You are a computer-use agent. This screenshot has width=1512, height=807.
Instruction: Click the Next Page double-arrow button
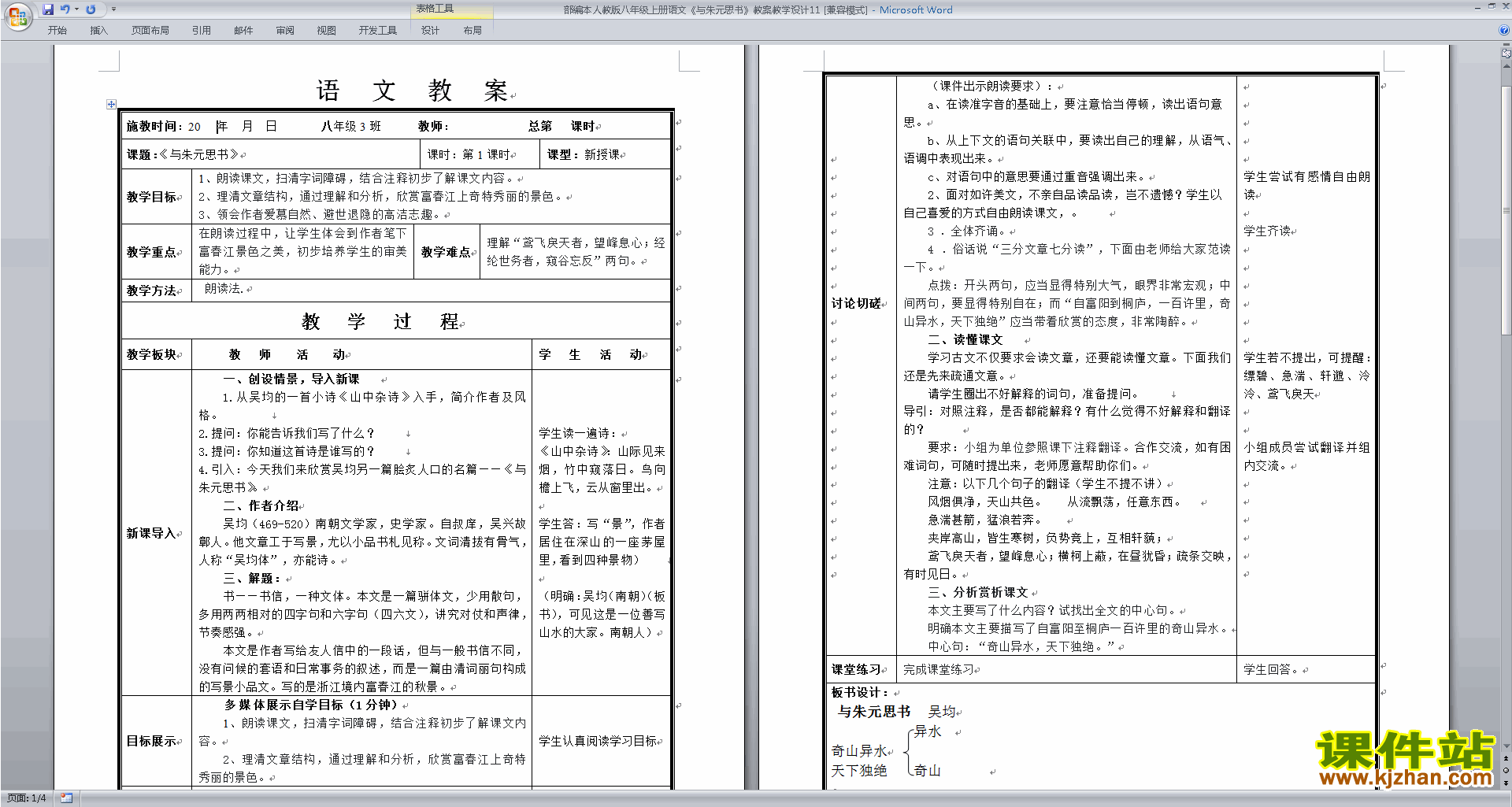point(1506,783)
